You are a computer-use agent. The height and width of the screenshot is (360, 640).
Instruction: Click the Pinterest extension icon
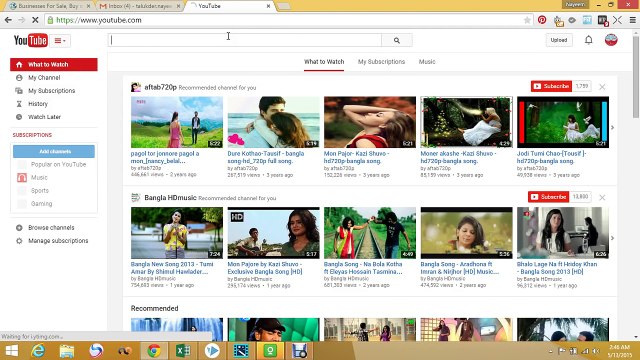(x=542, y=20)
